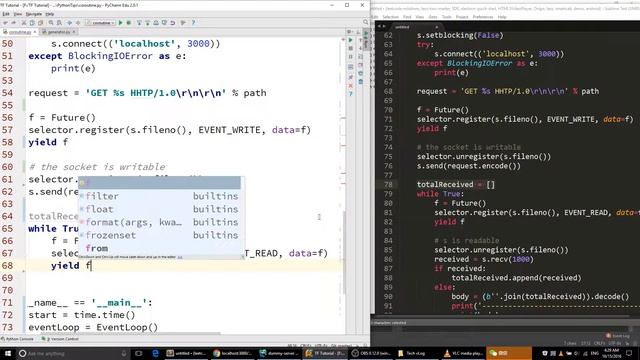Open the Goto menu in Sublime Text
The height and width of the screenshot is (360, 640).
[x=433, y=17]
